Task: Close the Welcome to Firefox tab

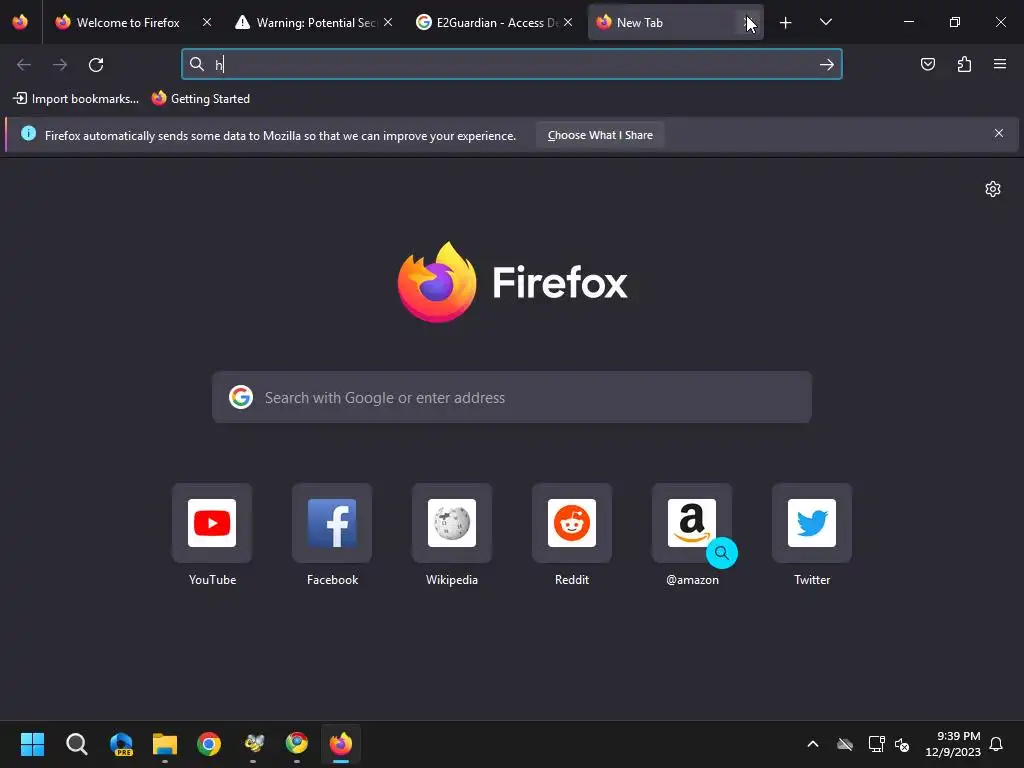Action: (x=206, y=22)
